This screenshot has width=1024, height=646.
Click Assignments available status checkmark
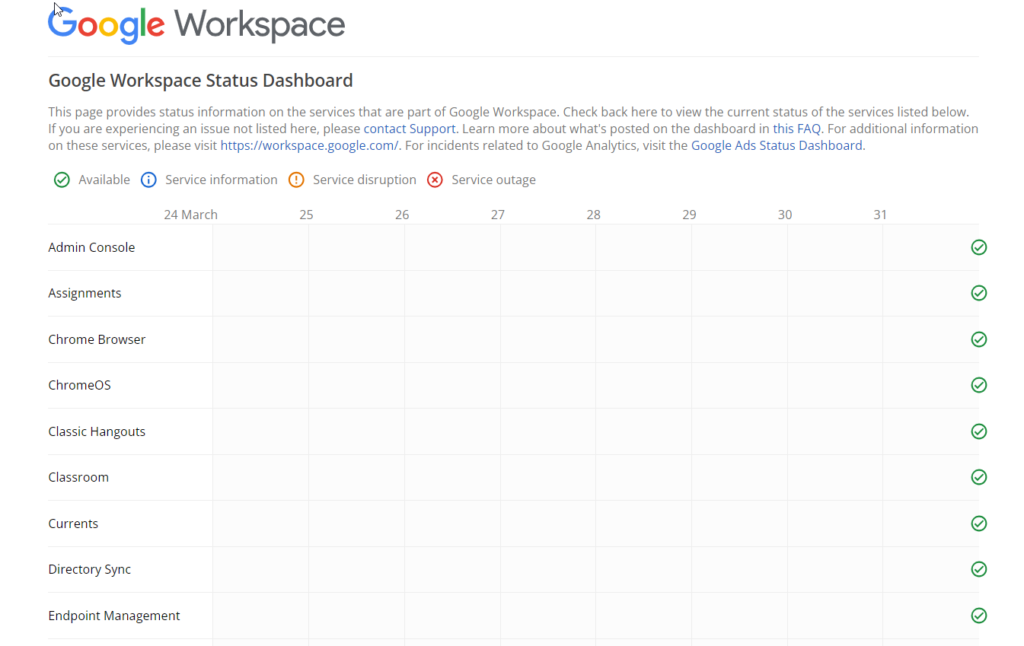pyautogui.click(x=978, y=293)
